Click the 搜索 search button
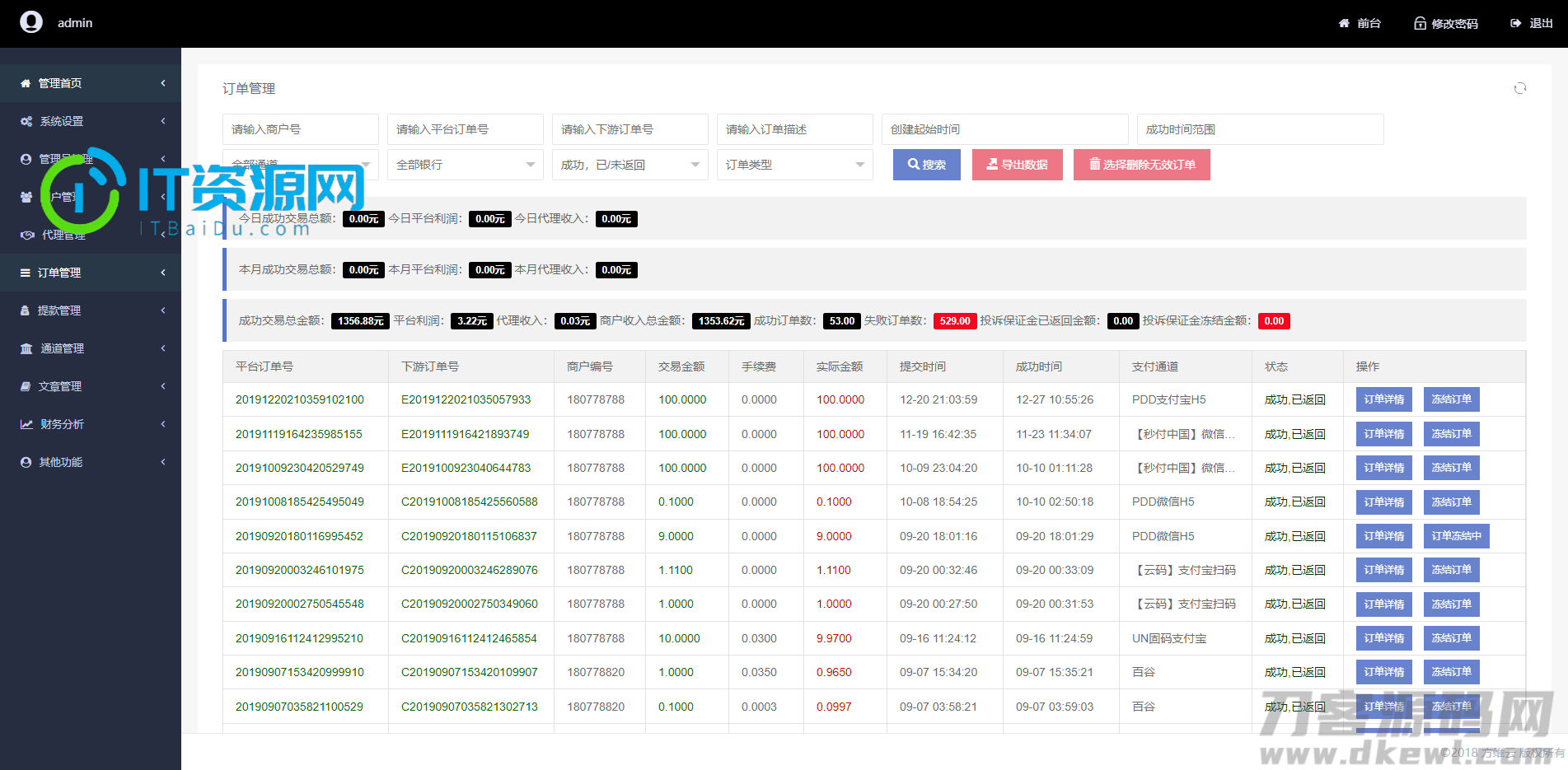Screen dimensions: 1568x770 pyautogui.click(x=927, y=165)
